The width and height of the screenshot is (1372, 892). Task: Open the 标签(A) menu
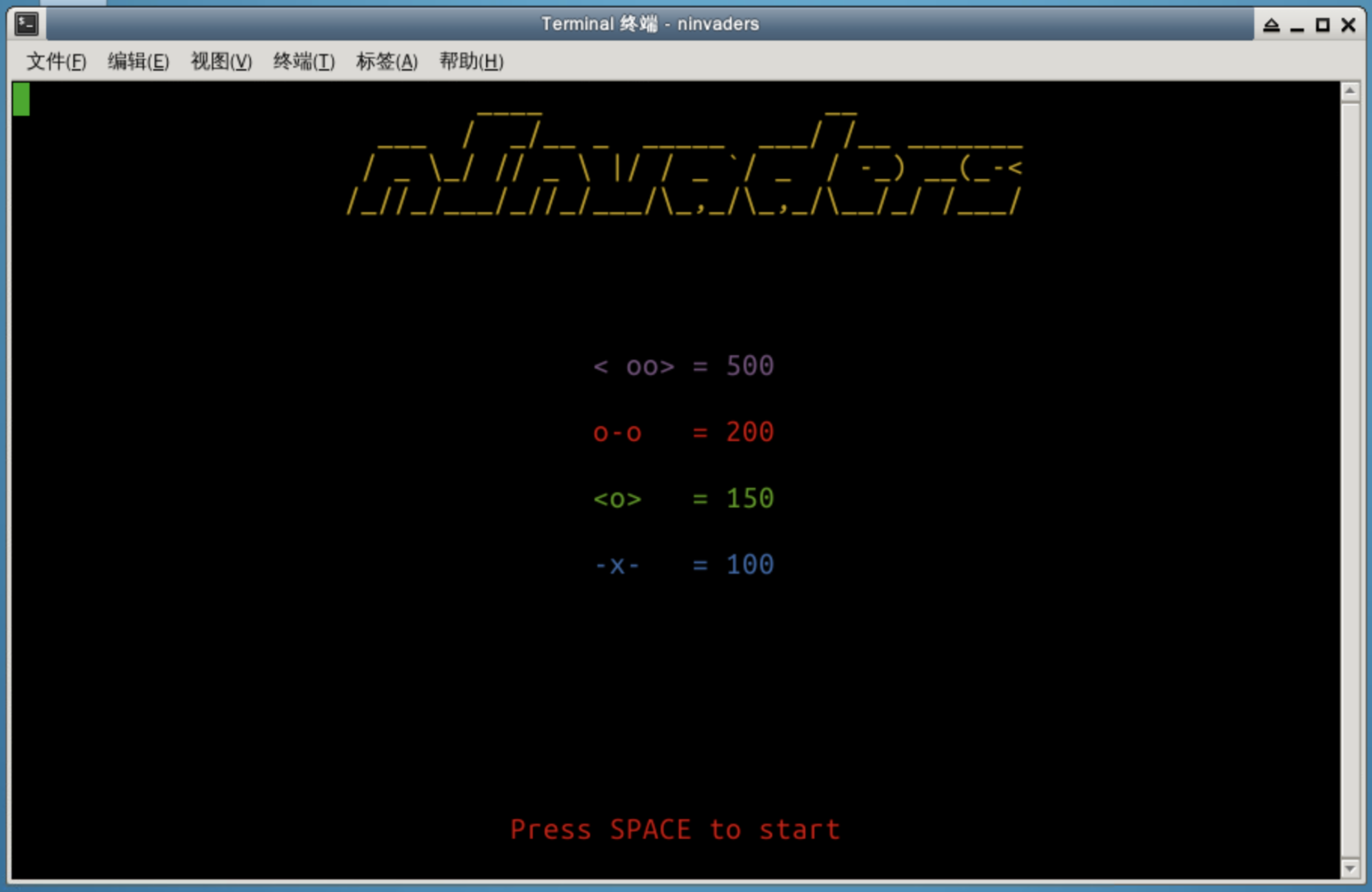click(x=386, y=61)
